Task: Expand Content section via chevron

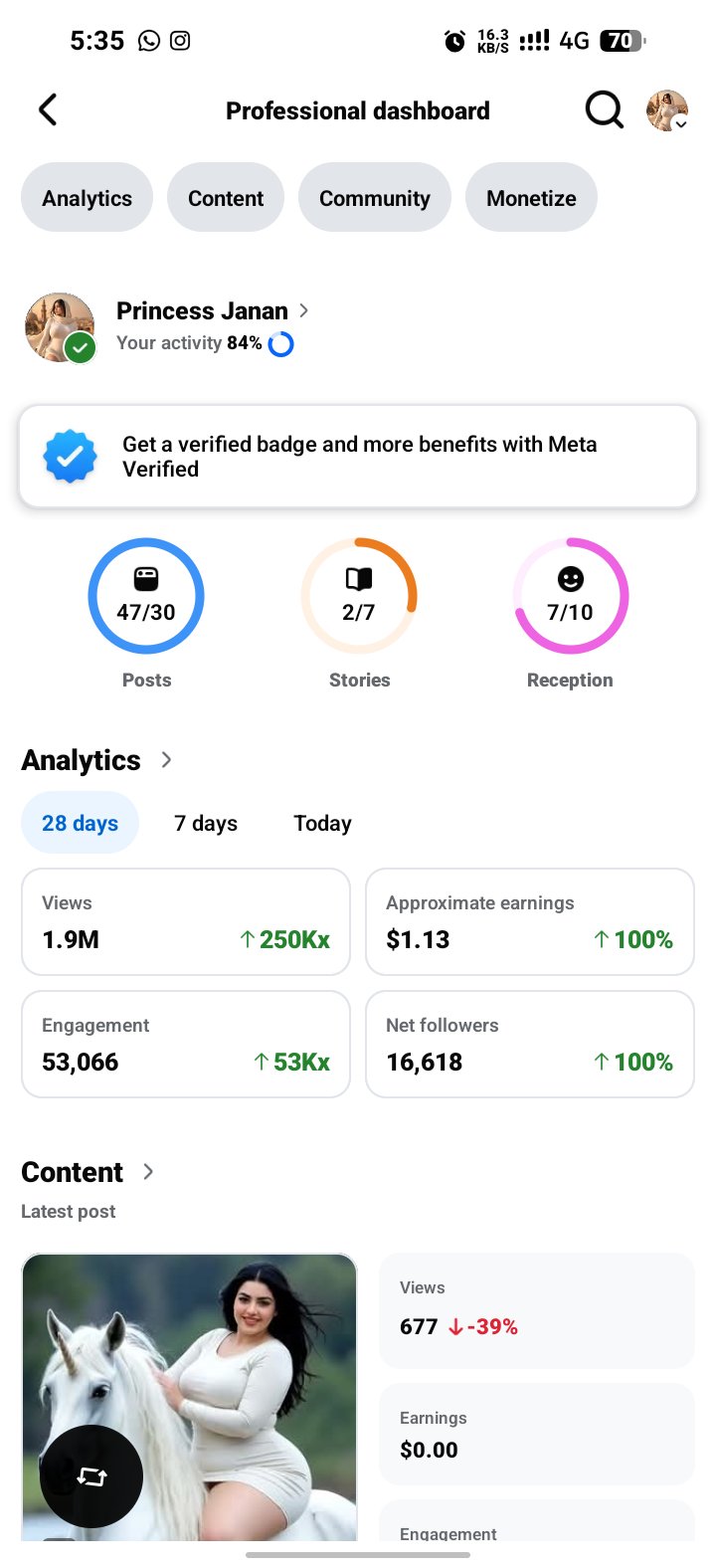Action: [x=148, y=1171]
